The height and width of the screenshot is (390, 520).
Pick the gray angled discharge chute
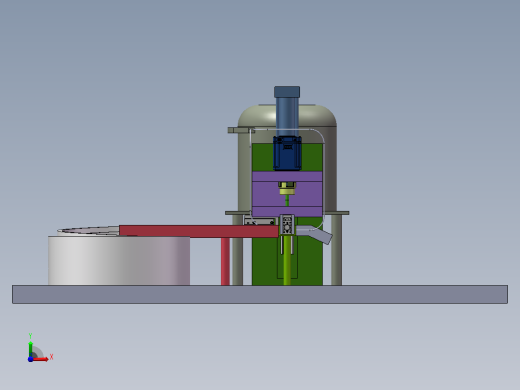pos(314,234)
